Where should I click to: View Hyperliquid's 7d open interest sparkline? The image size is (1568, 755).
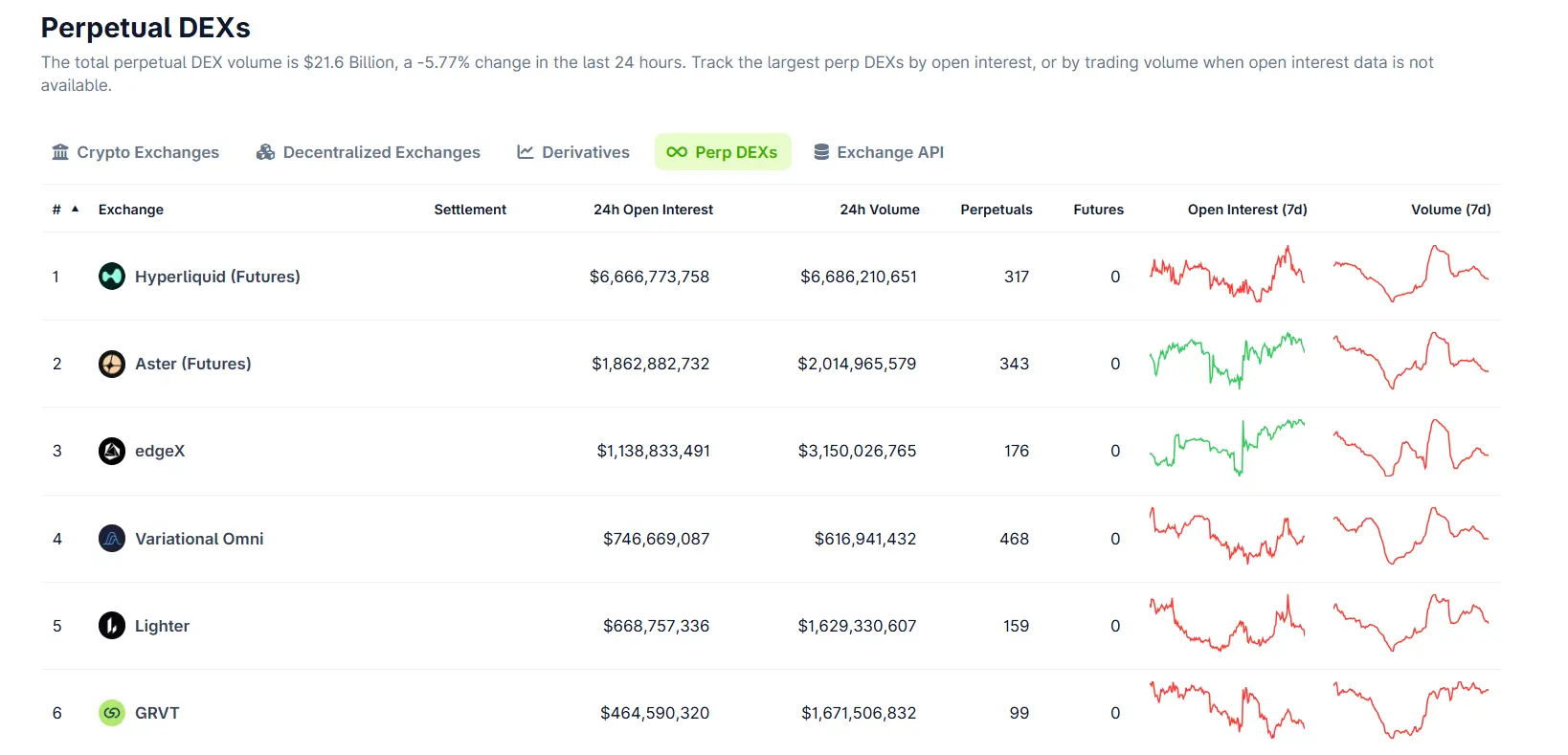coord(1226,275)
